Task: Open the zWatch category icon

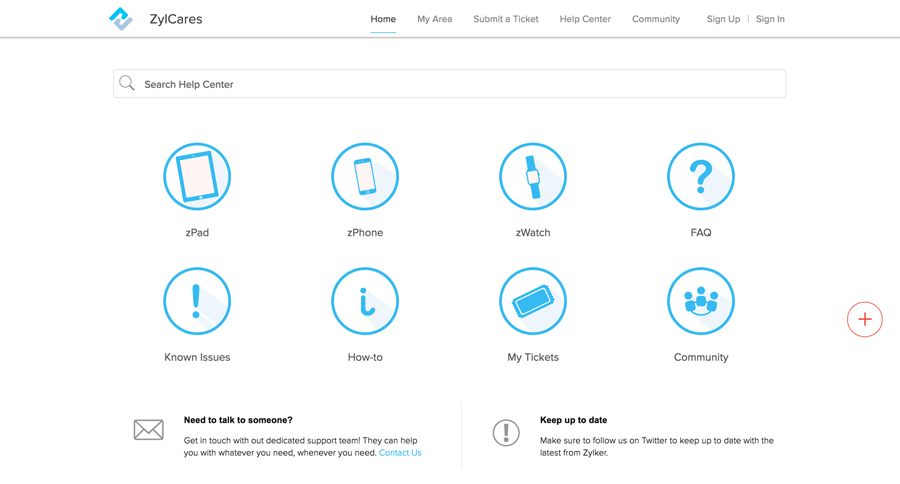Action: coord(533,177)
